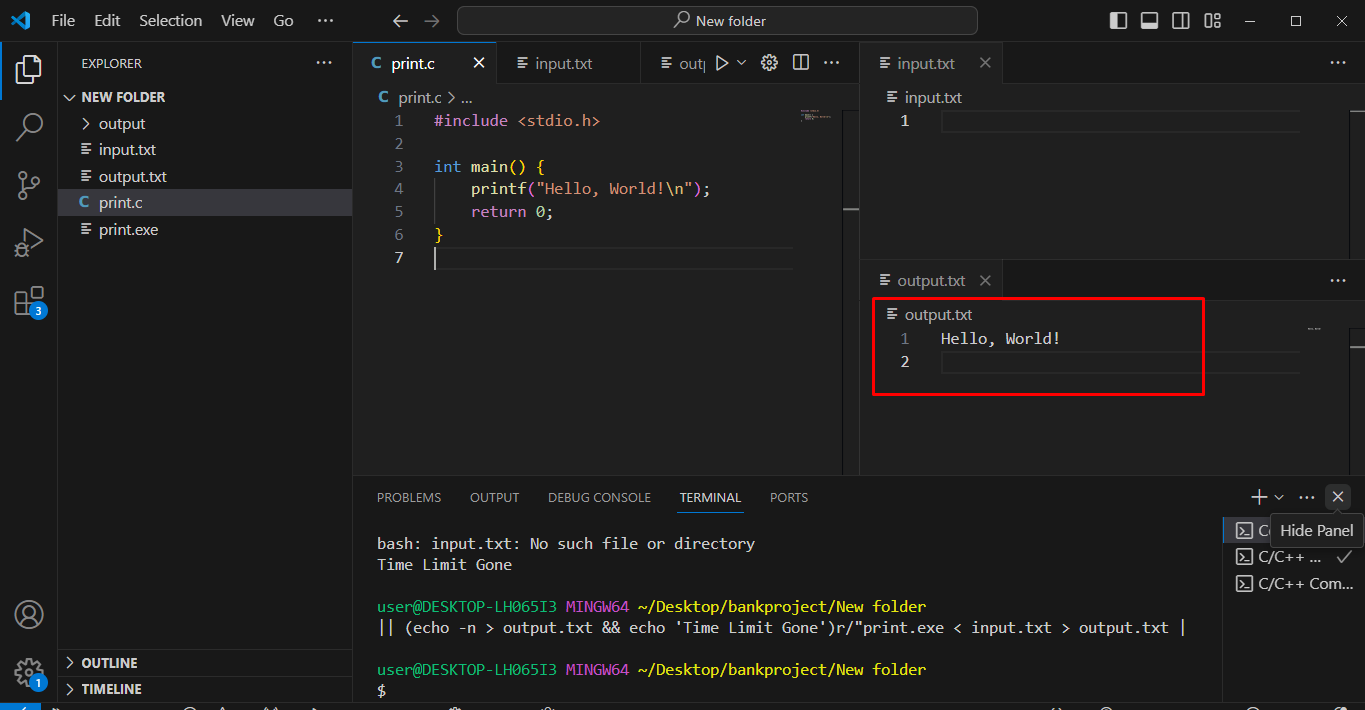Switch to the PROBLEMS tab
The height and width of the screenshot is (710, 1365).
[x=409, y=497]
